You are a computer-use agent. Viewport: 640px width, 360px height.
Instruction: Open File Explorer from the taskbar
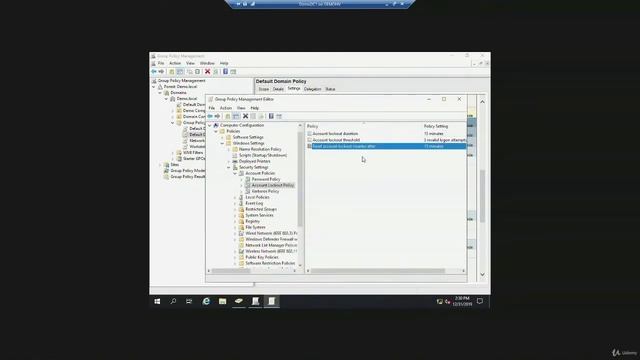click(222, 301)
